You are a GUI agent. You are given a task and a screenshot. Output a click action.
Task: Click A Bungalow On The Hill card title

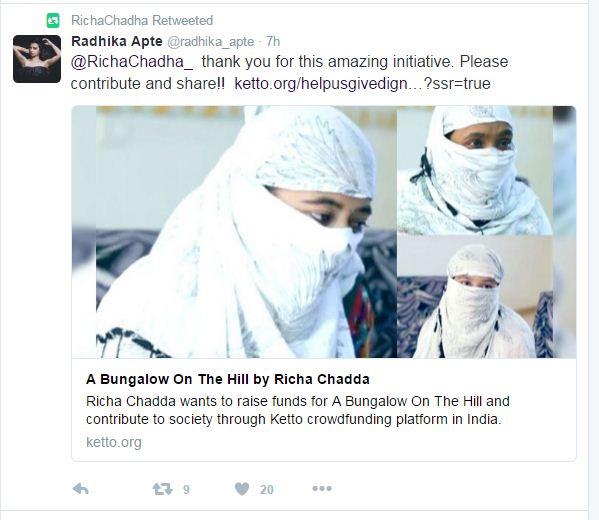[228, 379]
